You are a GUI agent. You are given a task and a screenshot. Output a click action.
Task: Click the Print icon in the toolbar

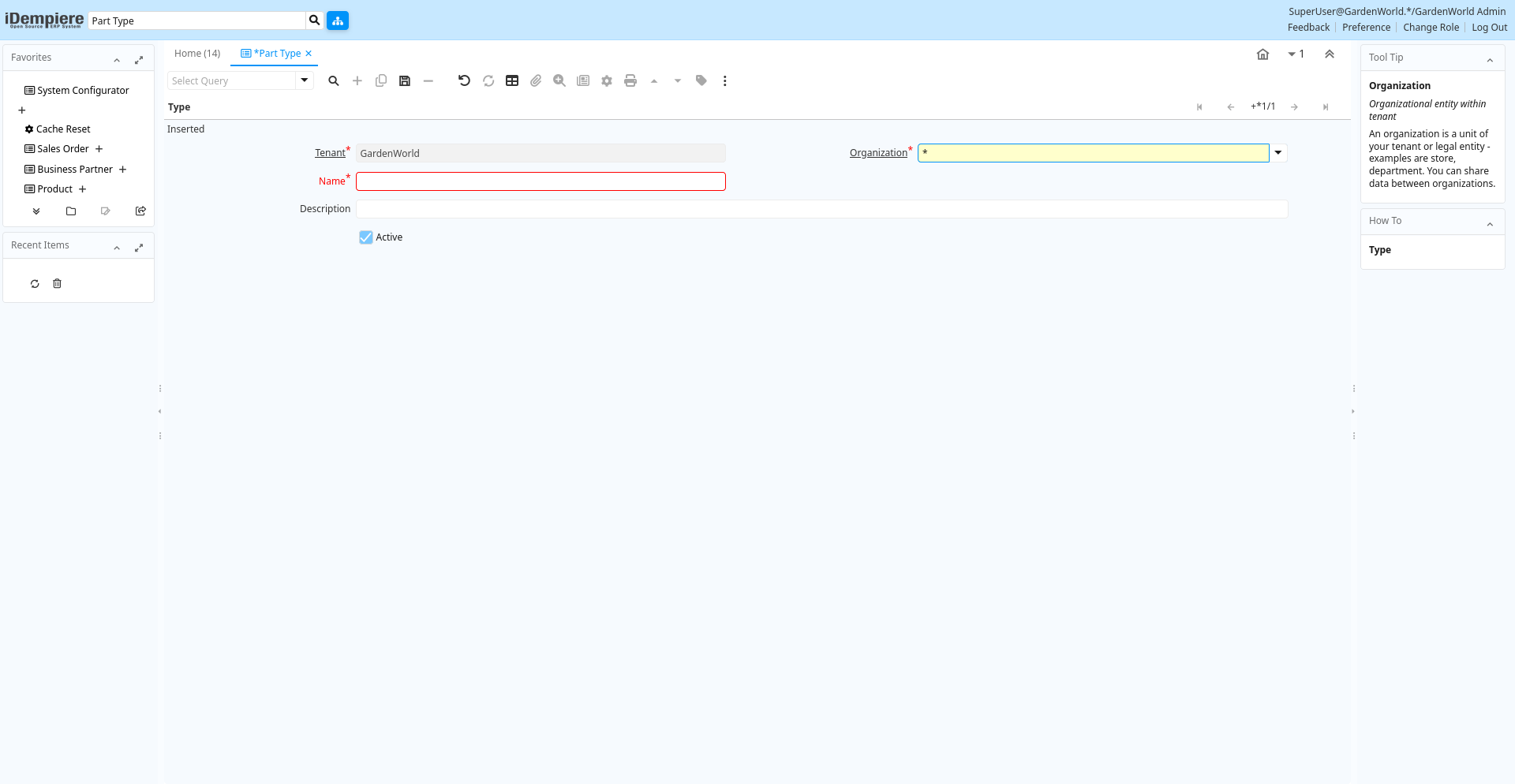coord(630,81)
